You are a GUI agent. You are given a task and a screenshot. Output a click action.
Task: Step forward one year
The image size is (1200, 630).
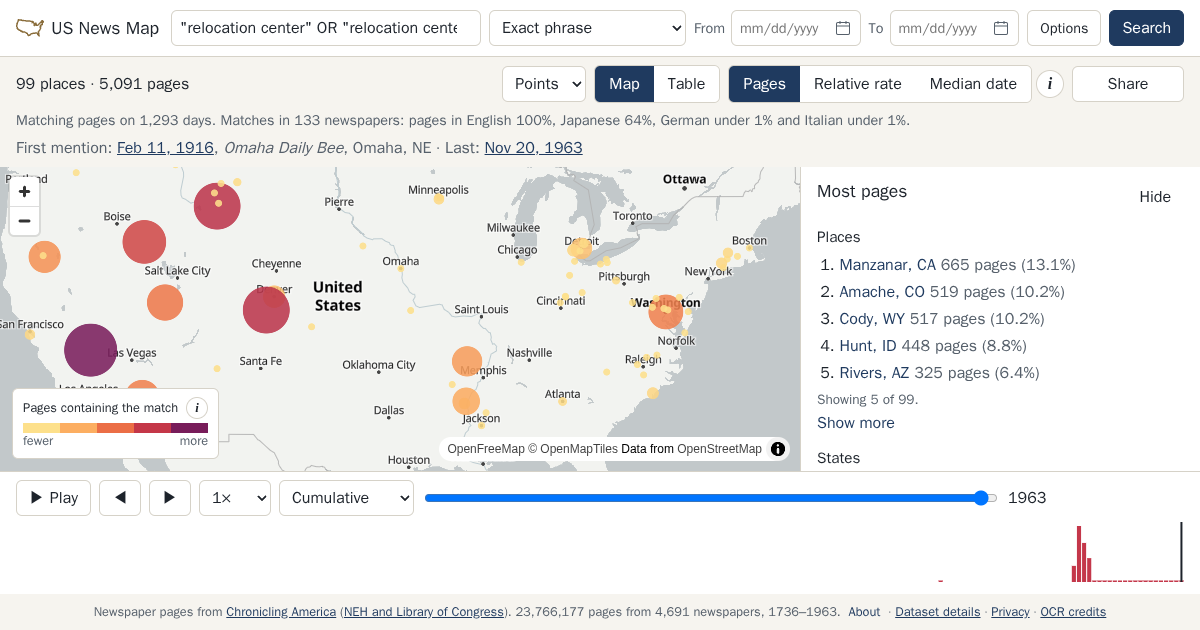[x=170, y=498]
